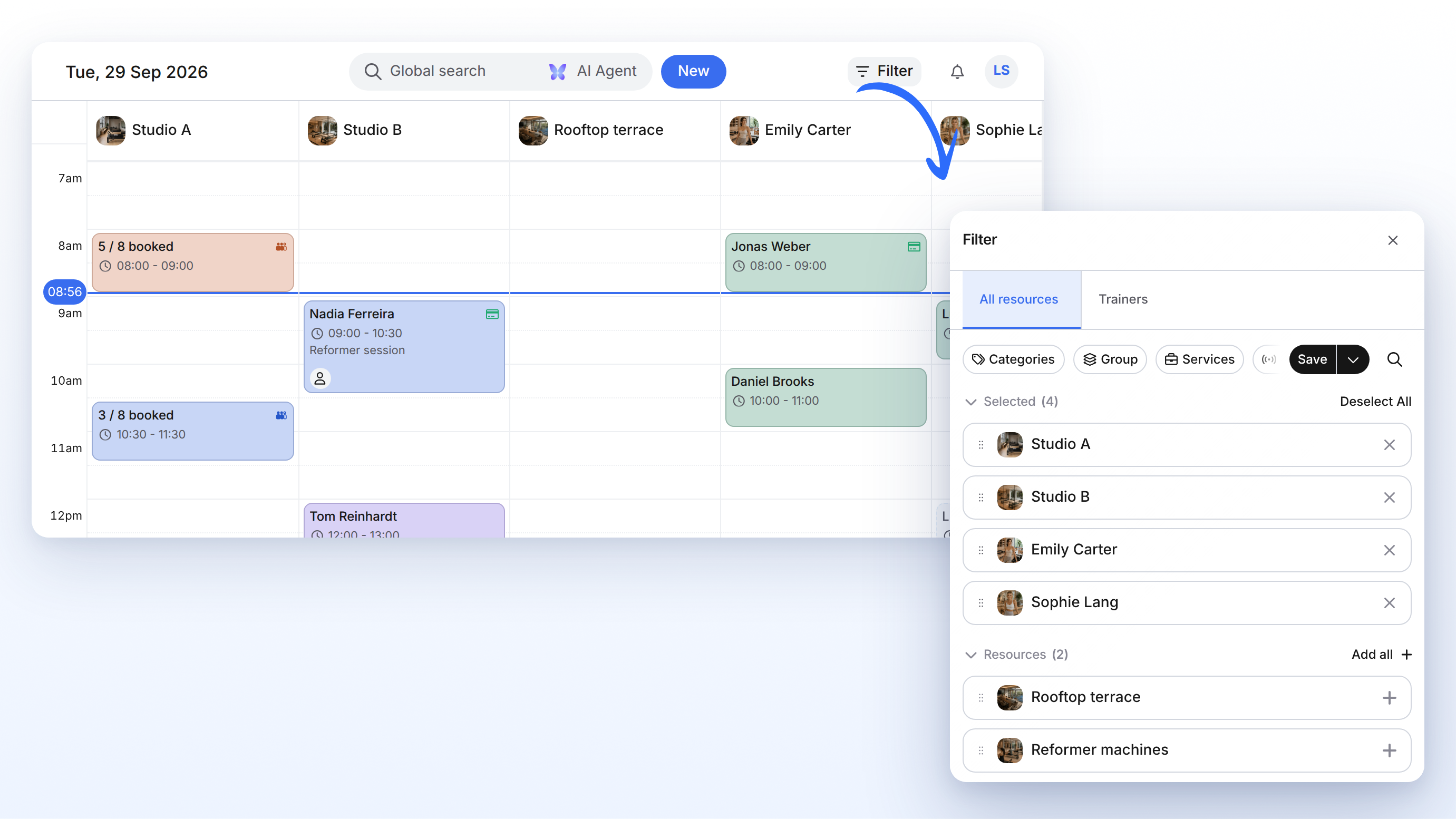
Task: Click the Studio A column thumbnail
Action: (x=110, y=131)
